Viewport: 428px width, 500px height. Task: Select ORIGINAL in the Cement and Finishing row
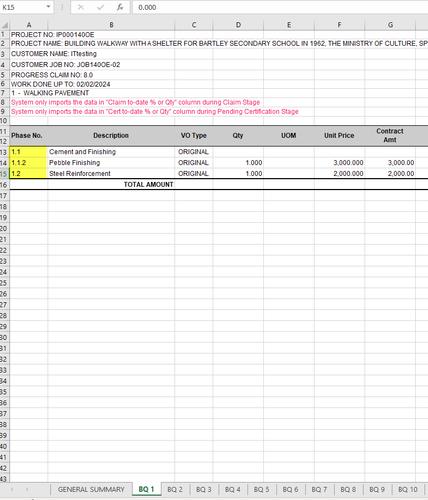[194, 152]
